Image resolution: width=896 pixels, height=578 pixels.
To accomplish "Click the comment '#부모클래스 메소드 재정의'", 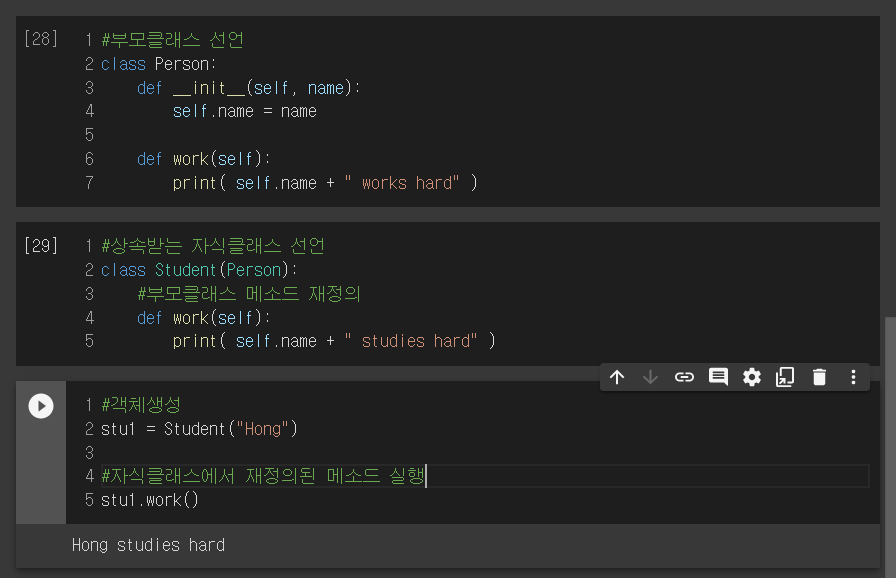I will [249, 294].
